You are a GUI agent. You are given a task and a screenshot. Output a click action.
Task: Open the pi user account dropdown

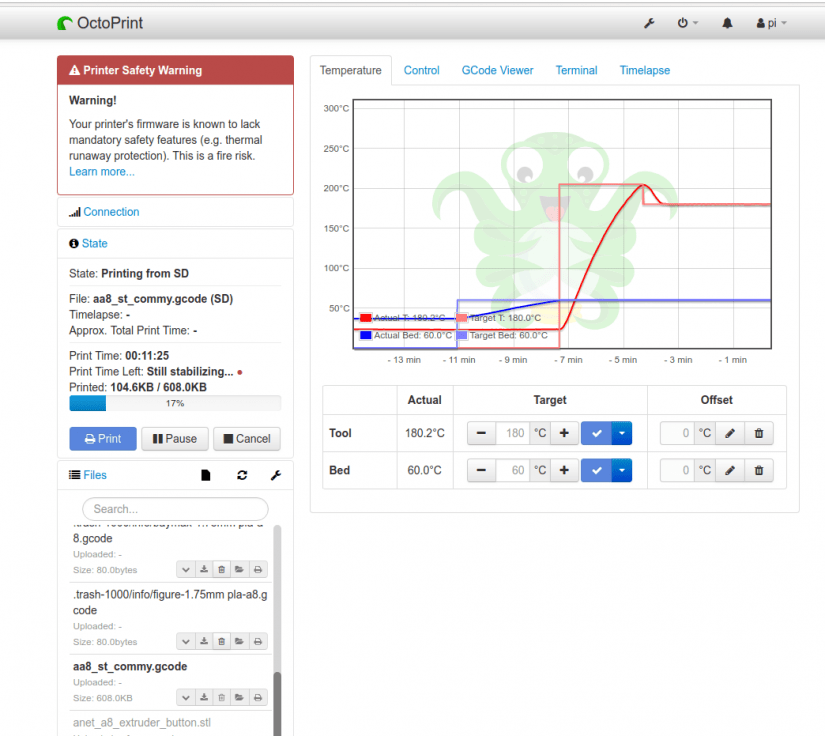point(770,22)
